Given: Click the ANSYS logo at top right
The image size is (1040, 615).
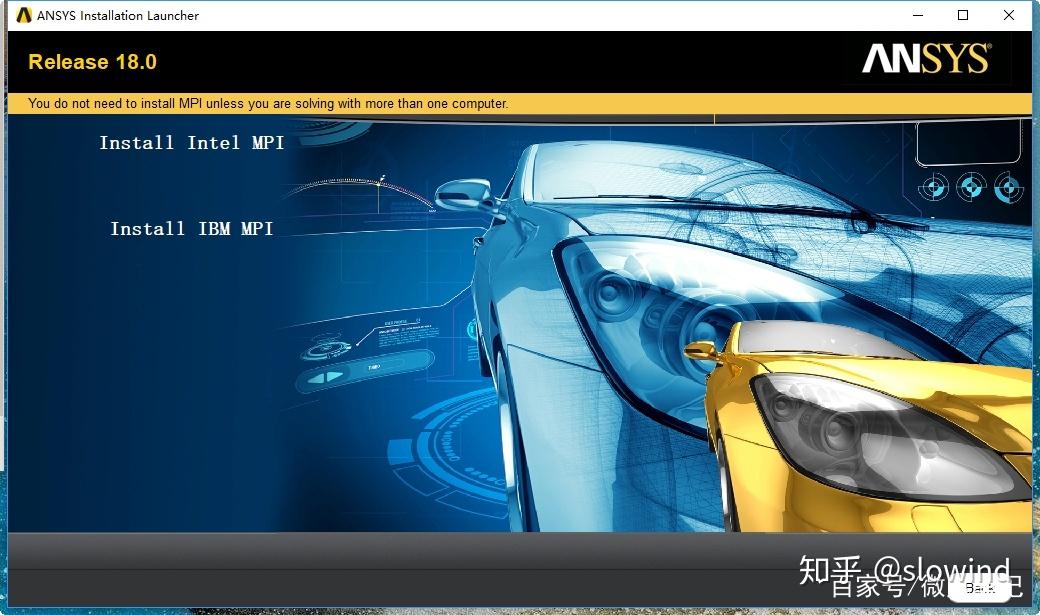Looking at the screenshot, I should pos(923,61).
